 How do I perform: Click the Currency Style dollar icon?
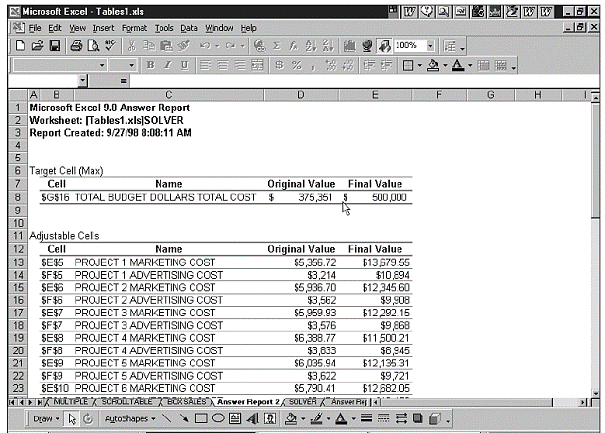coord(279,65)
